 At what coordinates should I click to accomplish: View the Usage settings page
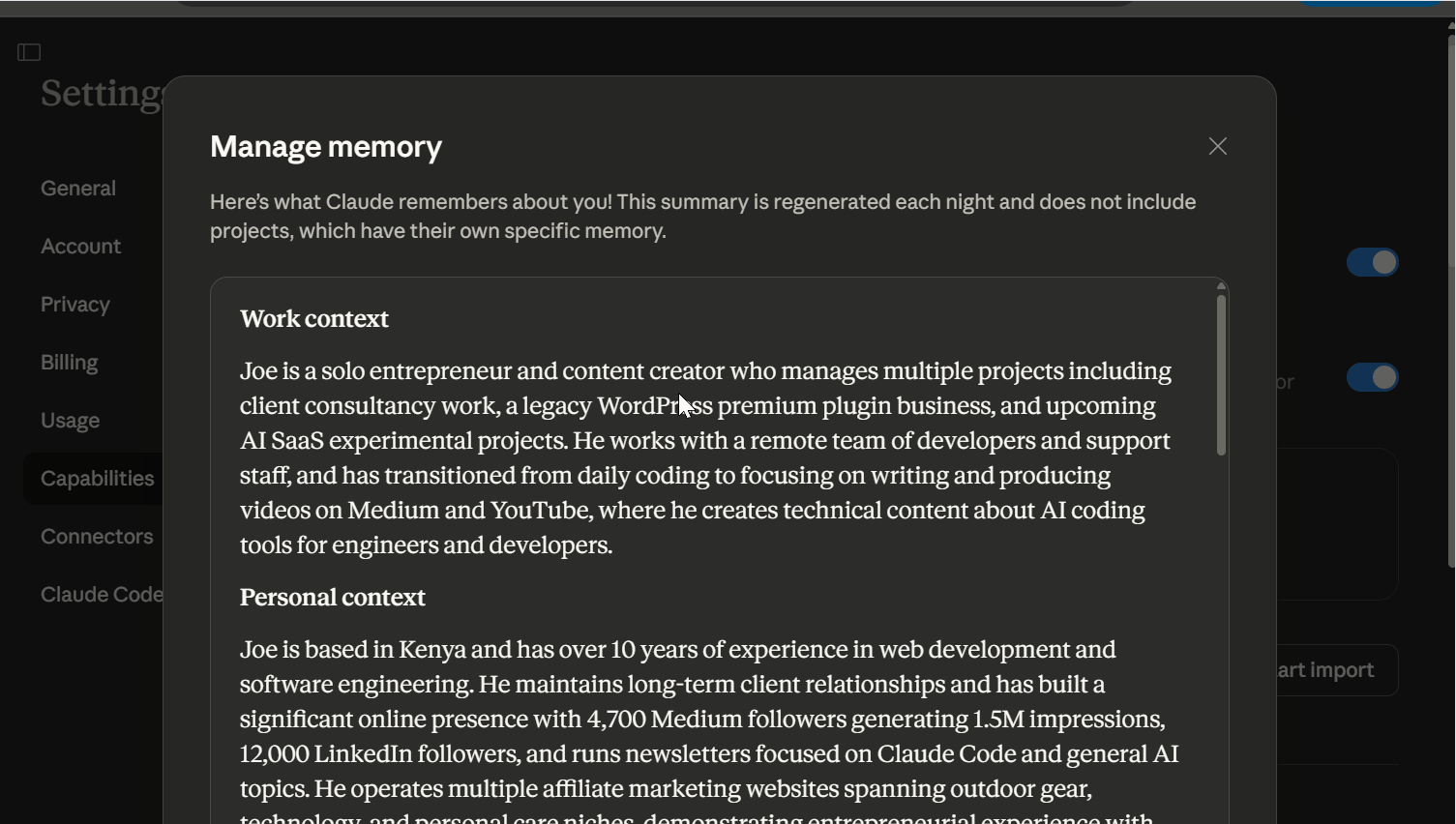pos(71,421)
